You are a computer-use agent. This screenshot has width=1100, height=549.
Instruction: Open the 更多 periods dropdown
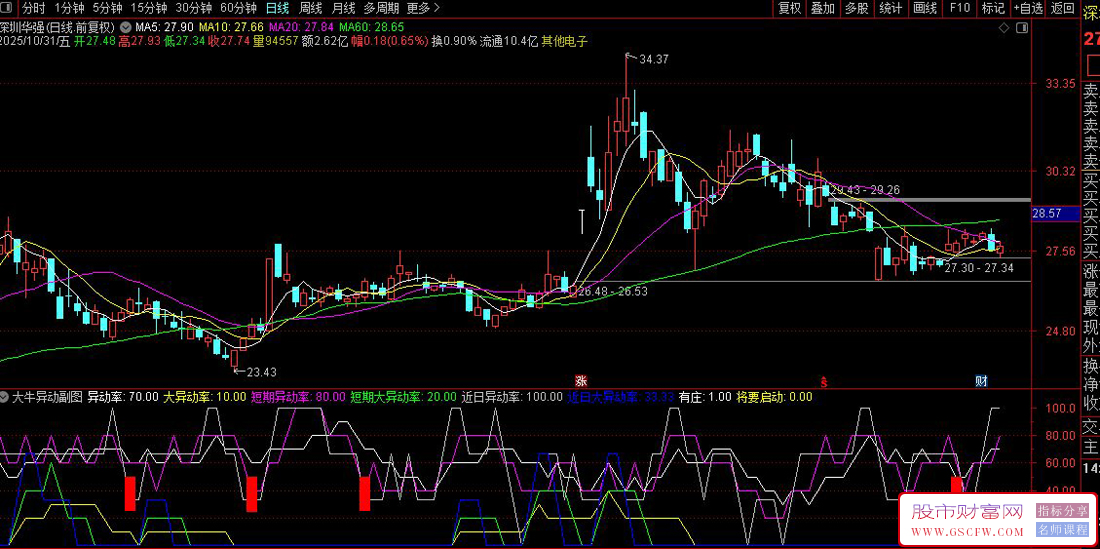(x=423, y=8)
